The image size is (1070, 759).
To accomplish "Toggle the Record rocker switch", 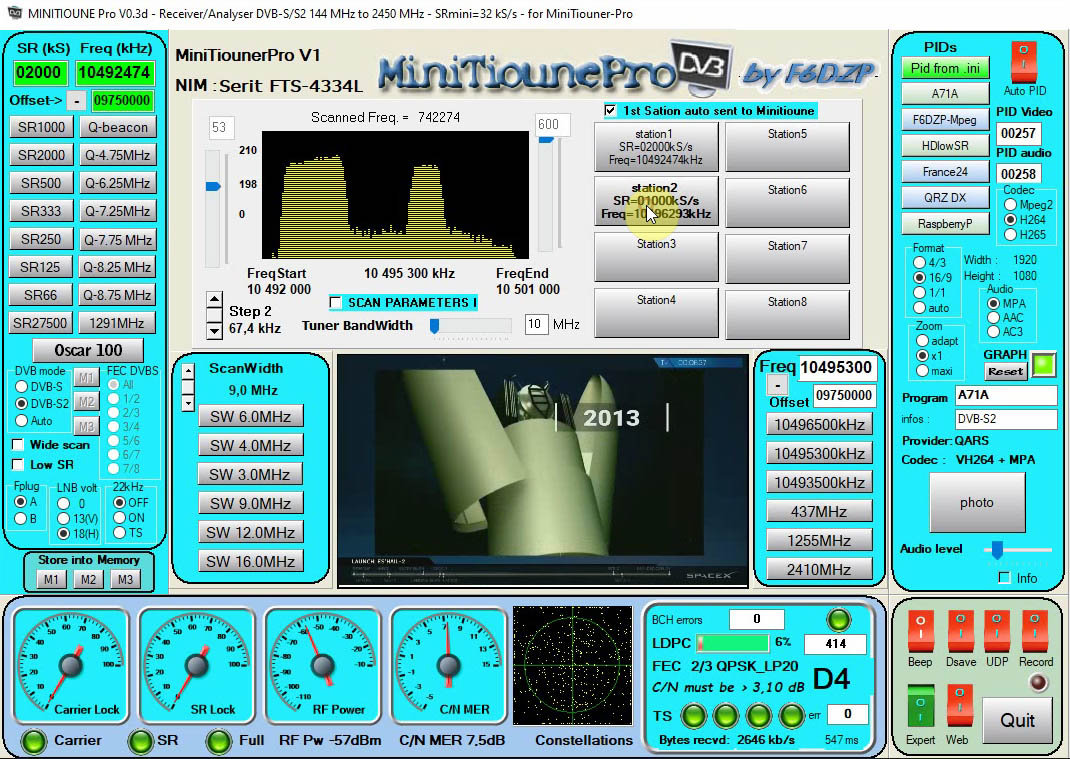I will coord(1035,631).
